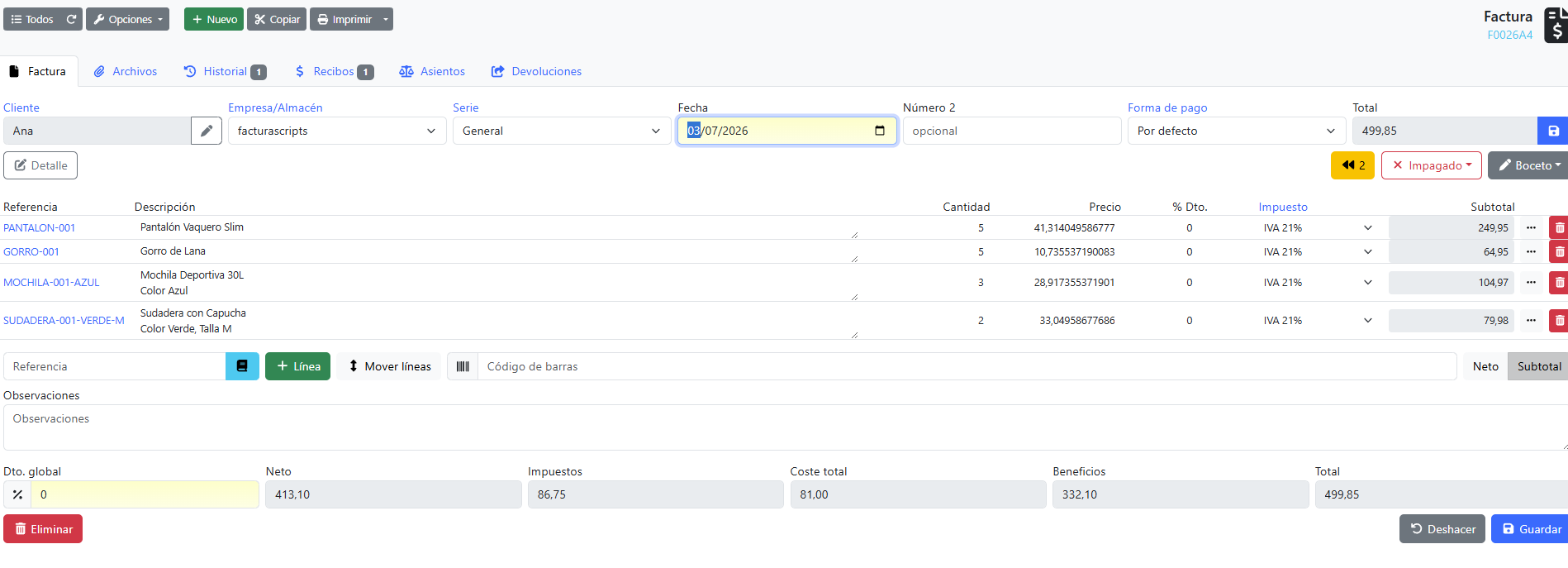The height and width of the screenshot is (568, 1568).
Task: Click the Guardar button
Action: pyautogui.click(x=1531, y=529)
